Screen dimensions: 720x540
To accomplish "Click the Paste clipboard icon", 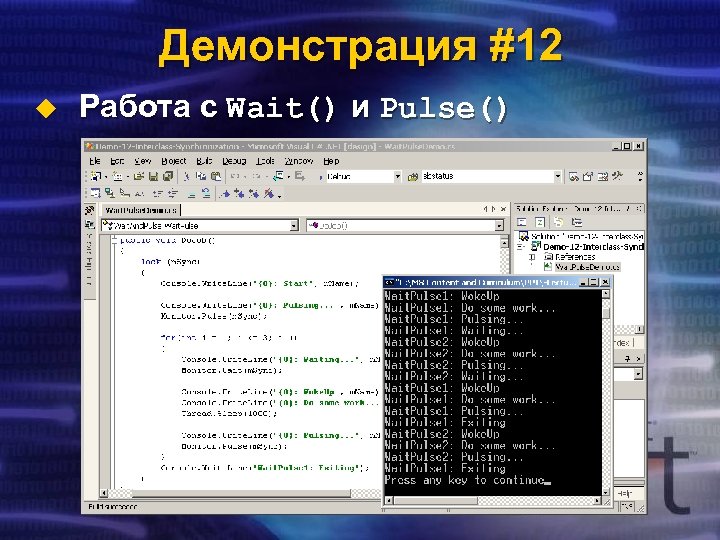I will [x=216, y=176].
